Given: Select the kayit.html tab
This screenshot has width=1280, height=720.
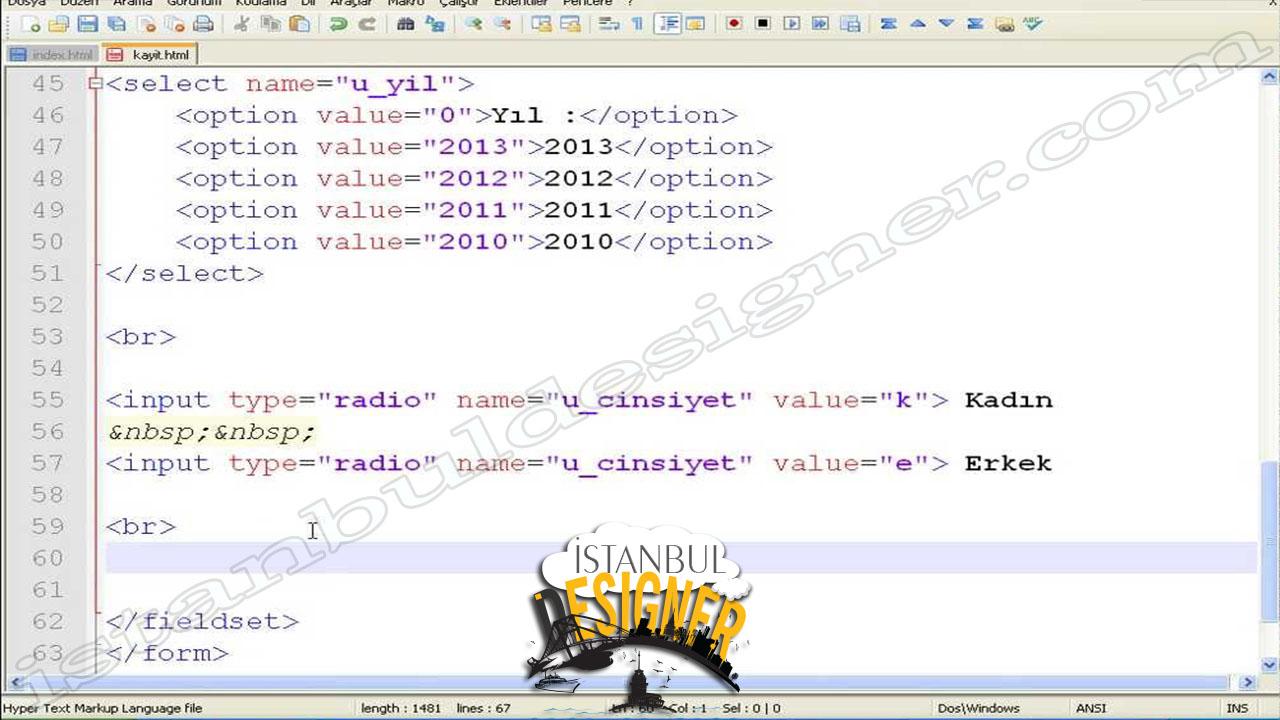Looking at the screenshot, I should tap(149, 54).
